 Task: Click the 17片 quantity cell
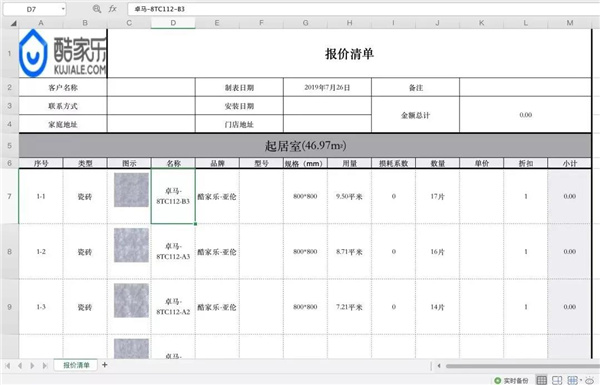pyautogui.click(x=437, y=196)
